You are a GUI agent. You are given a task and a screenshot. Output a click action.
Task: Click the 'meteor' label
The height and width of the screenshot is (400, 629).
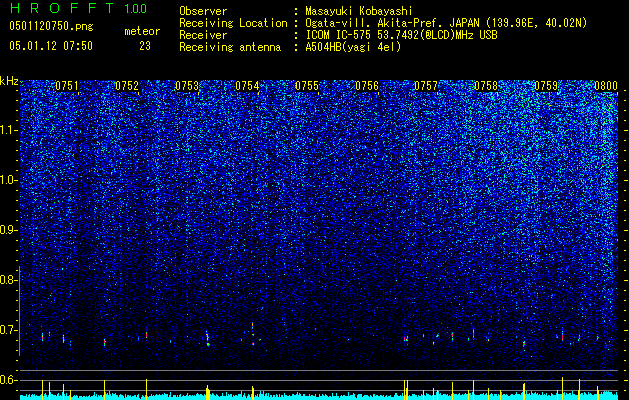[x=142, y=31]
